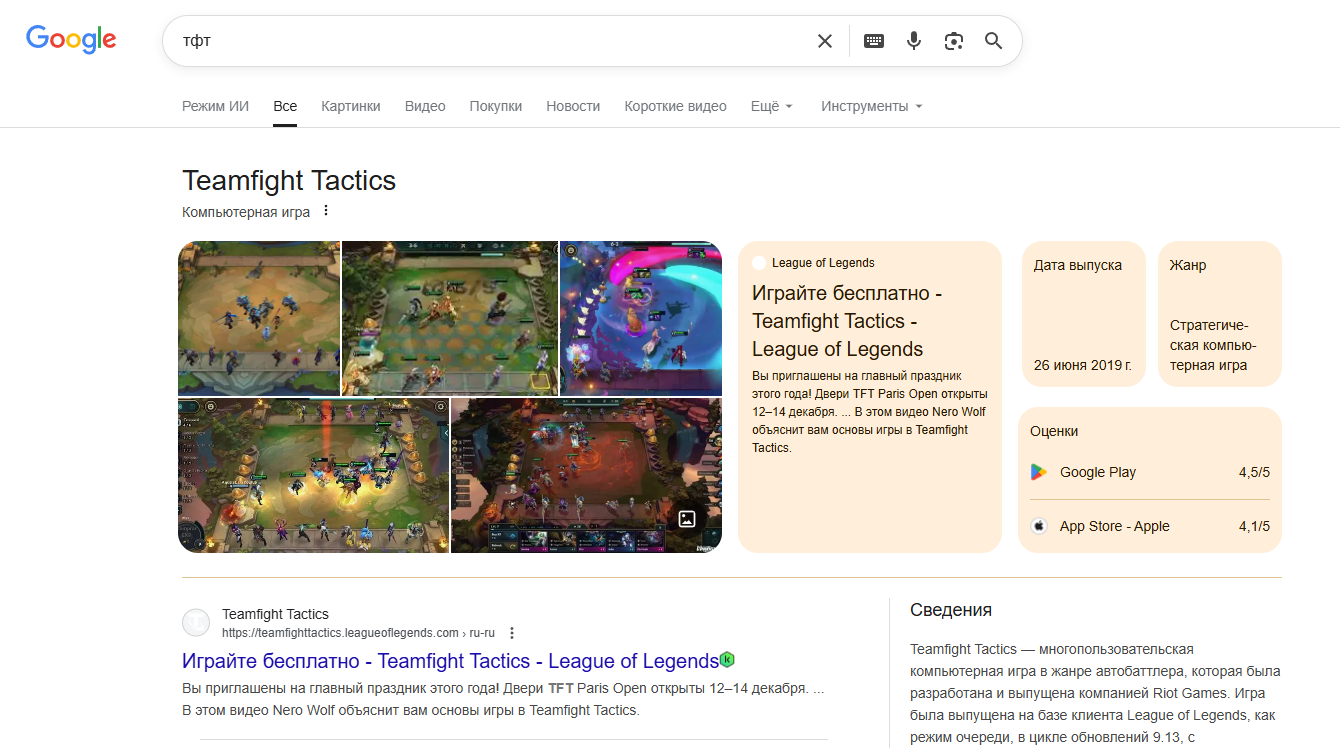Click the Оценки heading
Screen dimensions: 1340x748
1054,431
